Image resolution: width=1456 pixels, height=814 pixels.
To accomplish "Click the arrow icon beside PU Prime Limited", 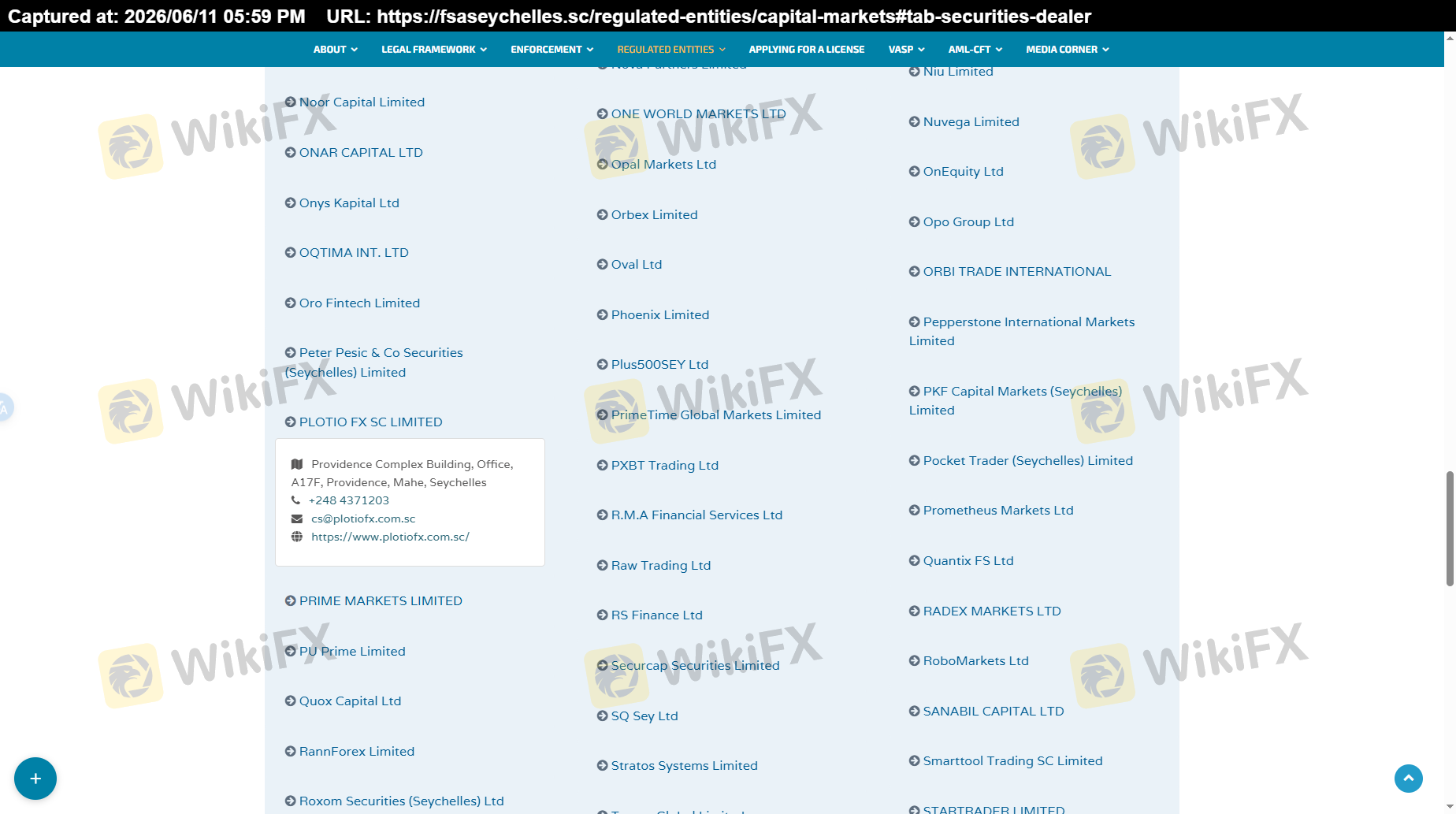I will pos(291,652).
